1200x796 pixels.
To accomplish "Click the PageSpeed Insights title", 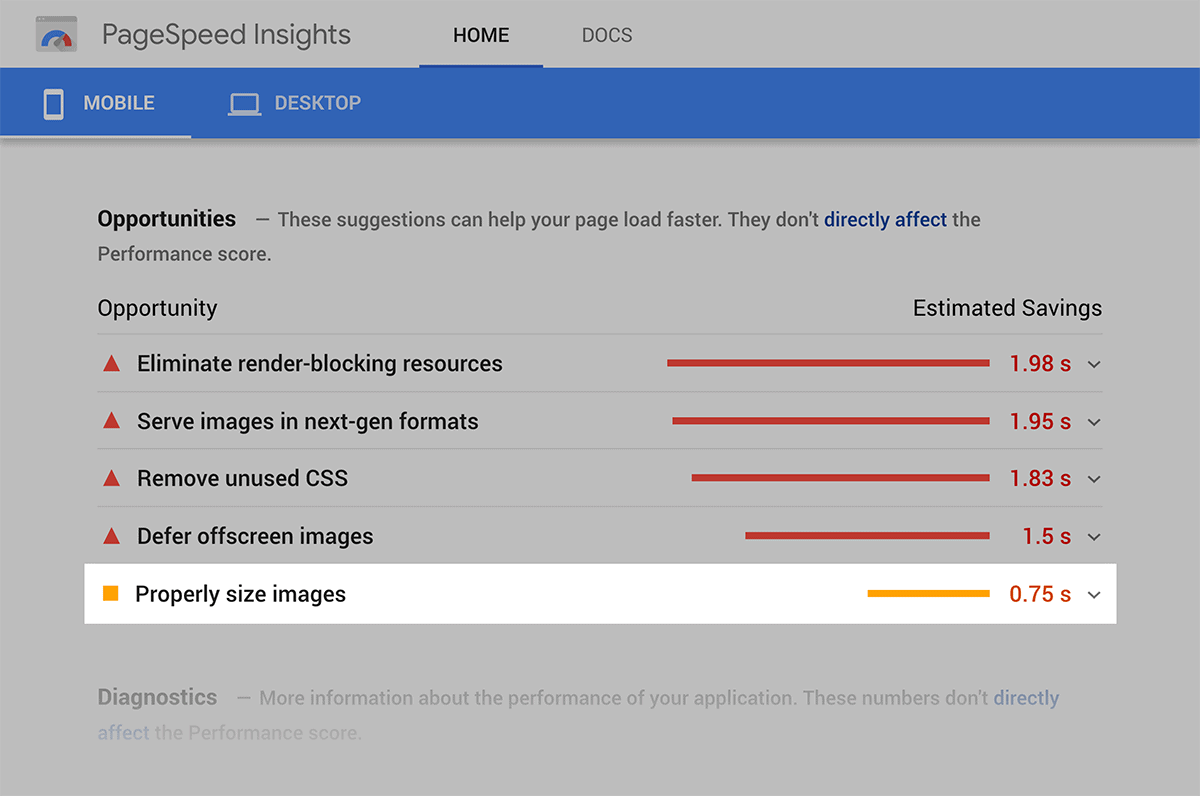I will (226, 35).
